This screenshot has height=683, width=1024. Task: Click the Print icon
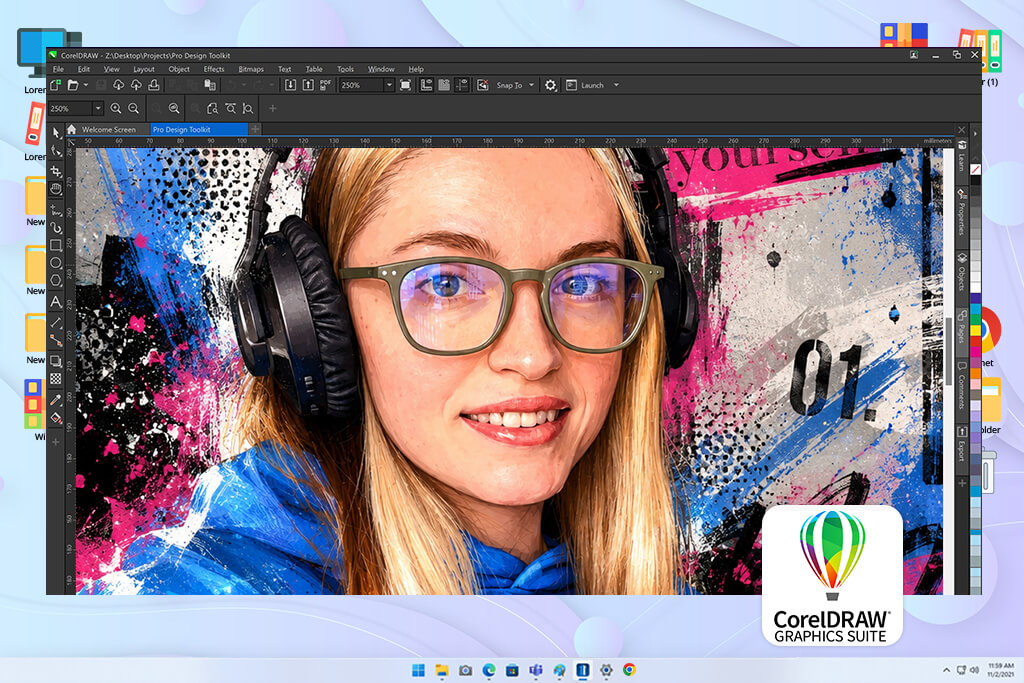153,85
